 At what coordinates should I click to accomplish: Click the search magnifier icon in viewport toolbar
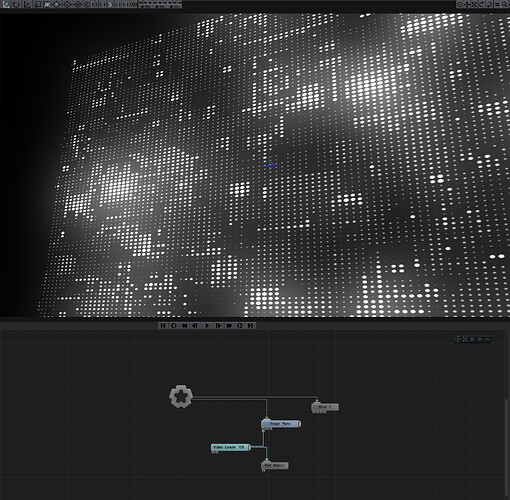(504, 4)
